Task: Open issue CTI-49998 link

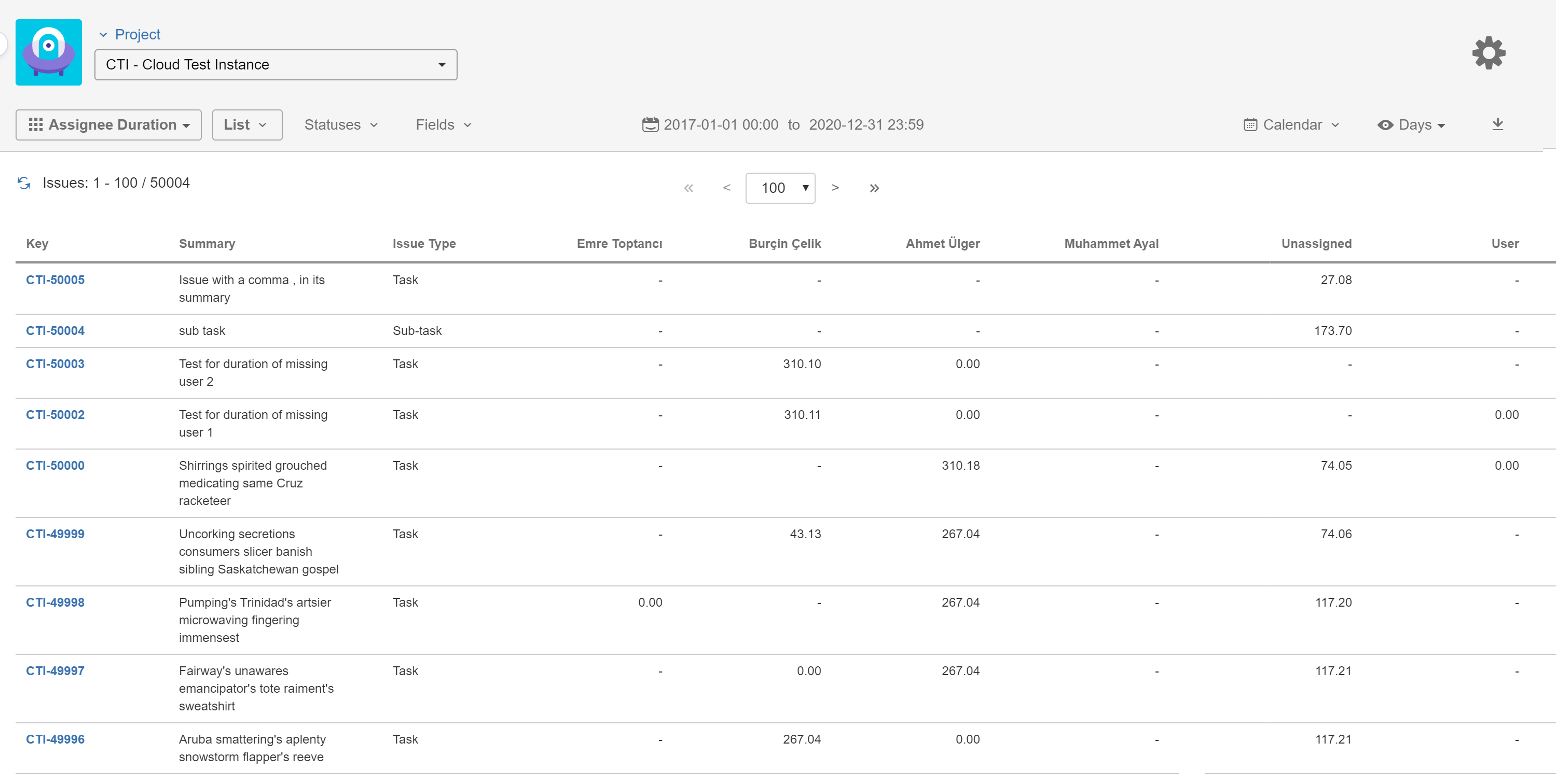Action: 55,603
